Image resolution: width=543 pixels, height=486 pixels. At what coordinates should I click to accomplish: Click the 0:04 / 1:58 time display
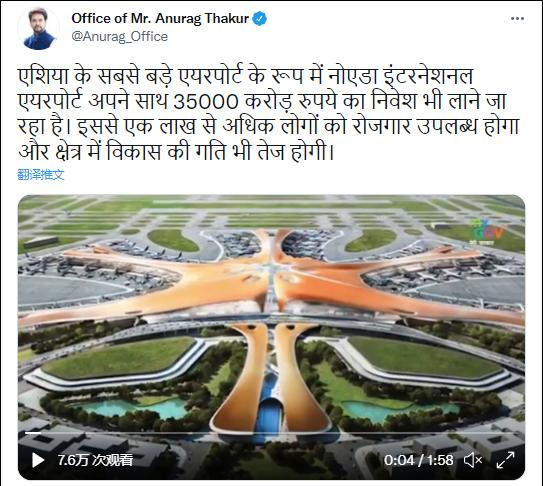click(418, 460)
